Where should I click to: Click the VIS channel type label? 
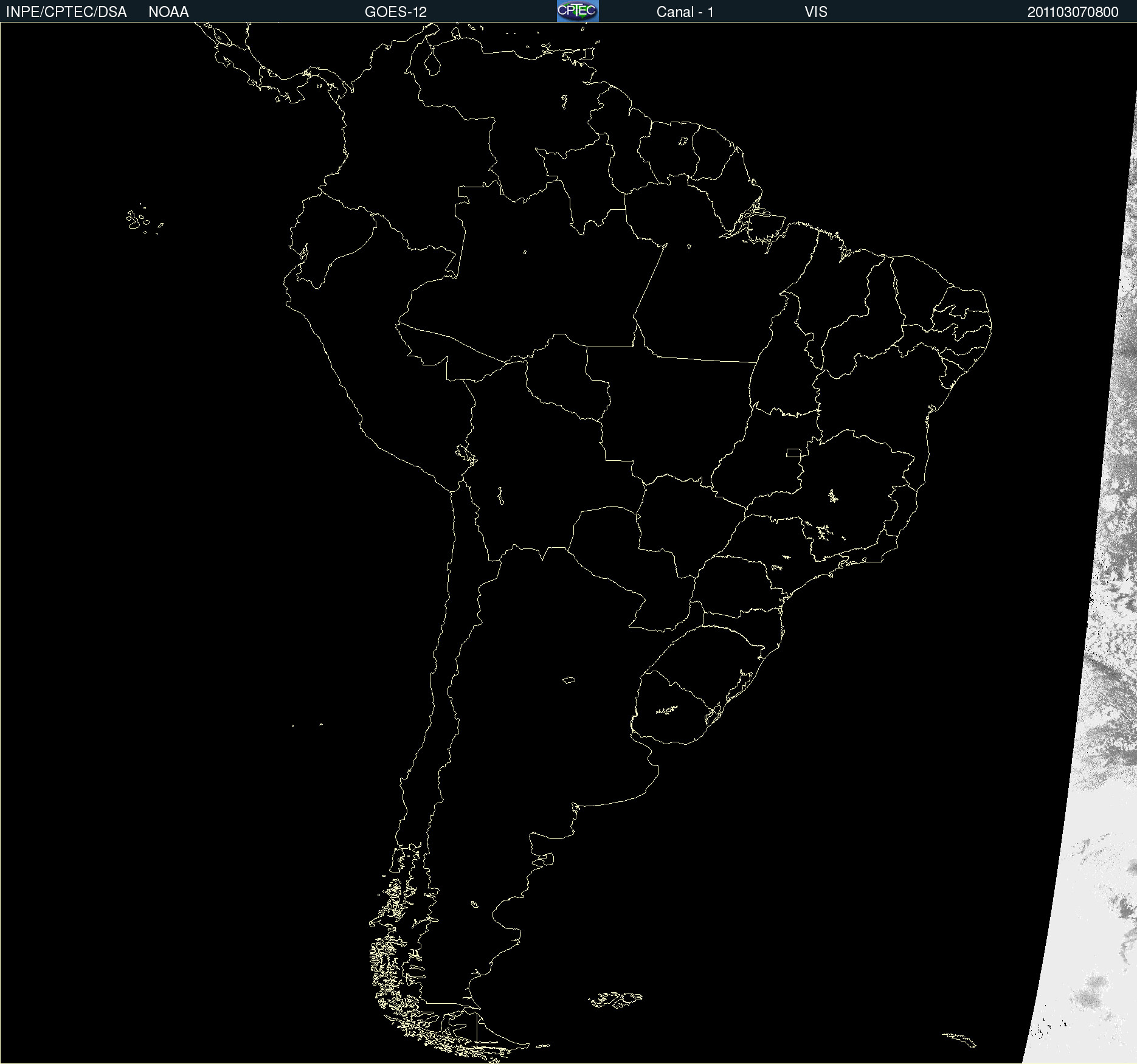816,12
